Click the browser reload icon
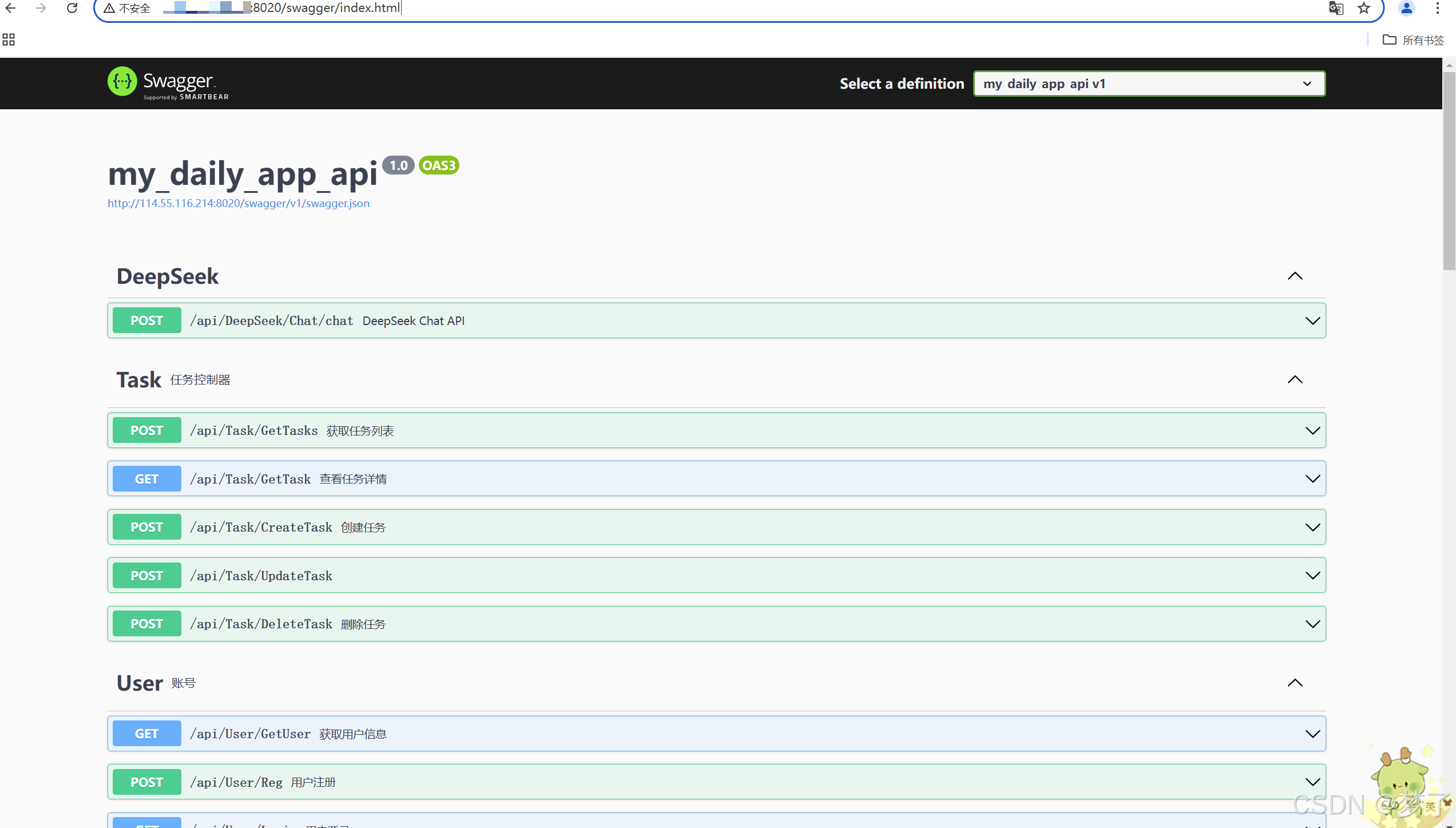Screen dimensions: 1456x828 (x=72, y=8)
